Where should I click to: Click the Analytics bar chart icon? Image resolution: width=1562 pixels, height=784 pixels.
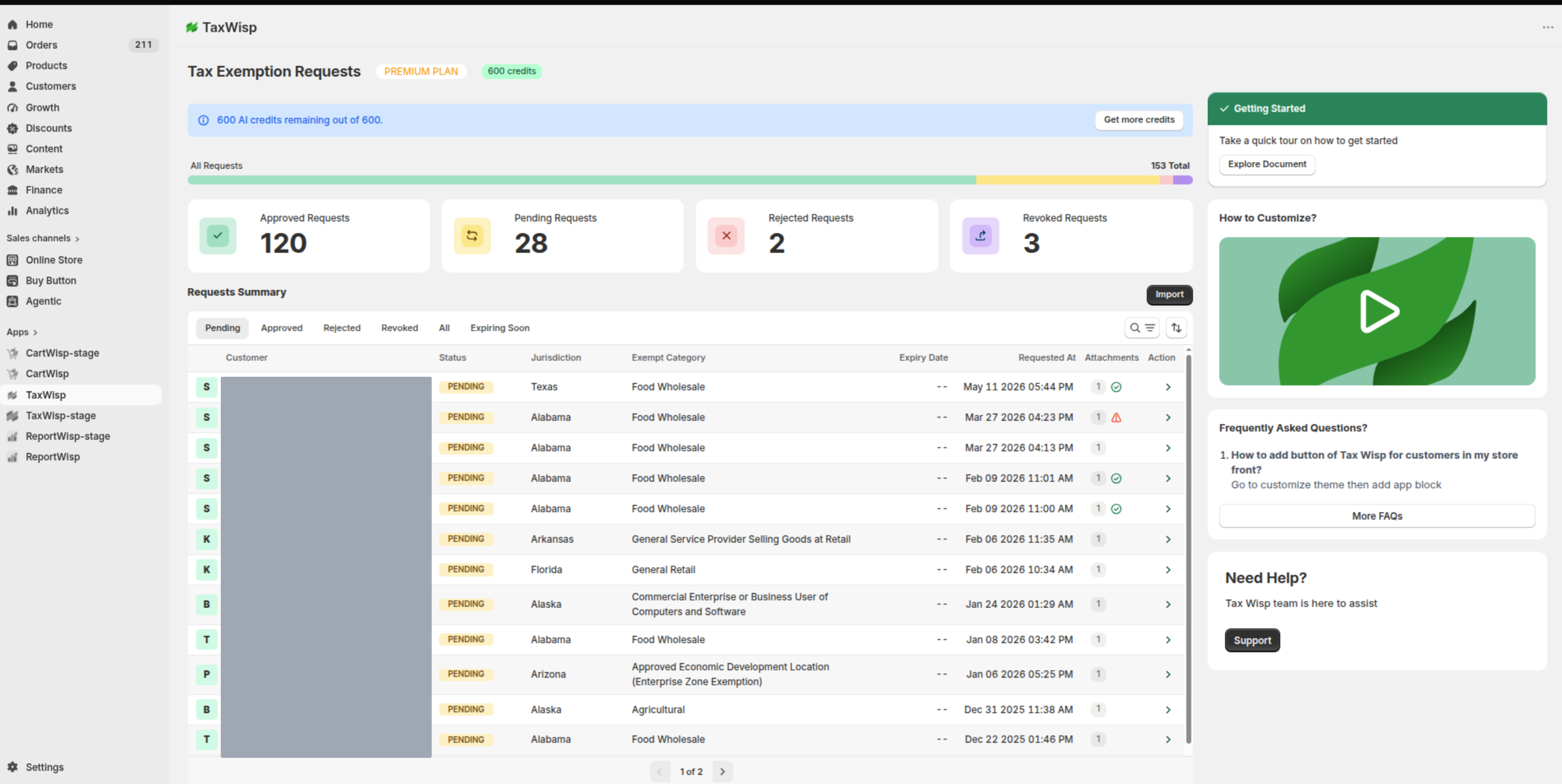tap(12, 210)
